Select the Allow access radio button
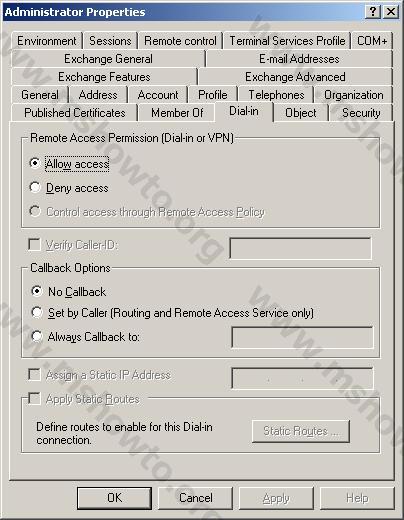This screenshot has width=404, height=520. point(35,163)
